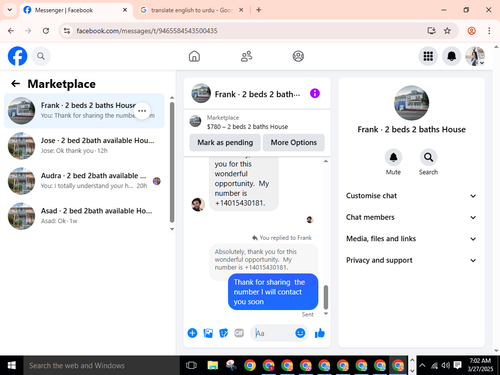This screenshot has height=375, width=500.
Task: Go back with the browser back arrow
Action: [11, 31]
